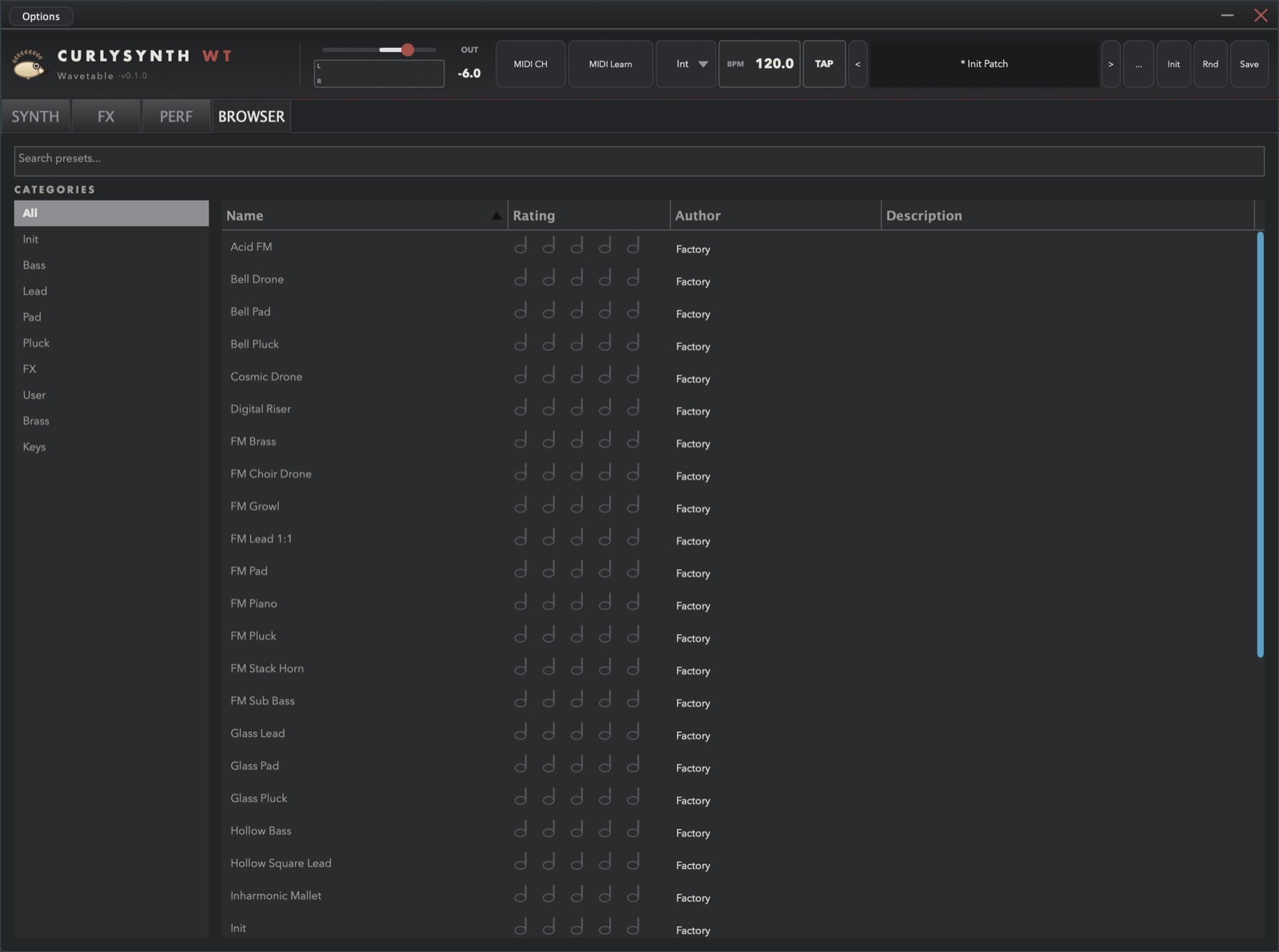This screenshot has height=952, width=1279.
Task: Initialize patch with Init button
Action: [x=1173, y=64]
